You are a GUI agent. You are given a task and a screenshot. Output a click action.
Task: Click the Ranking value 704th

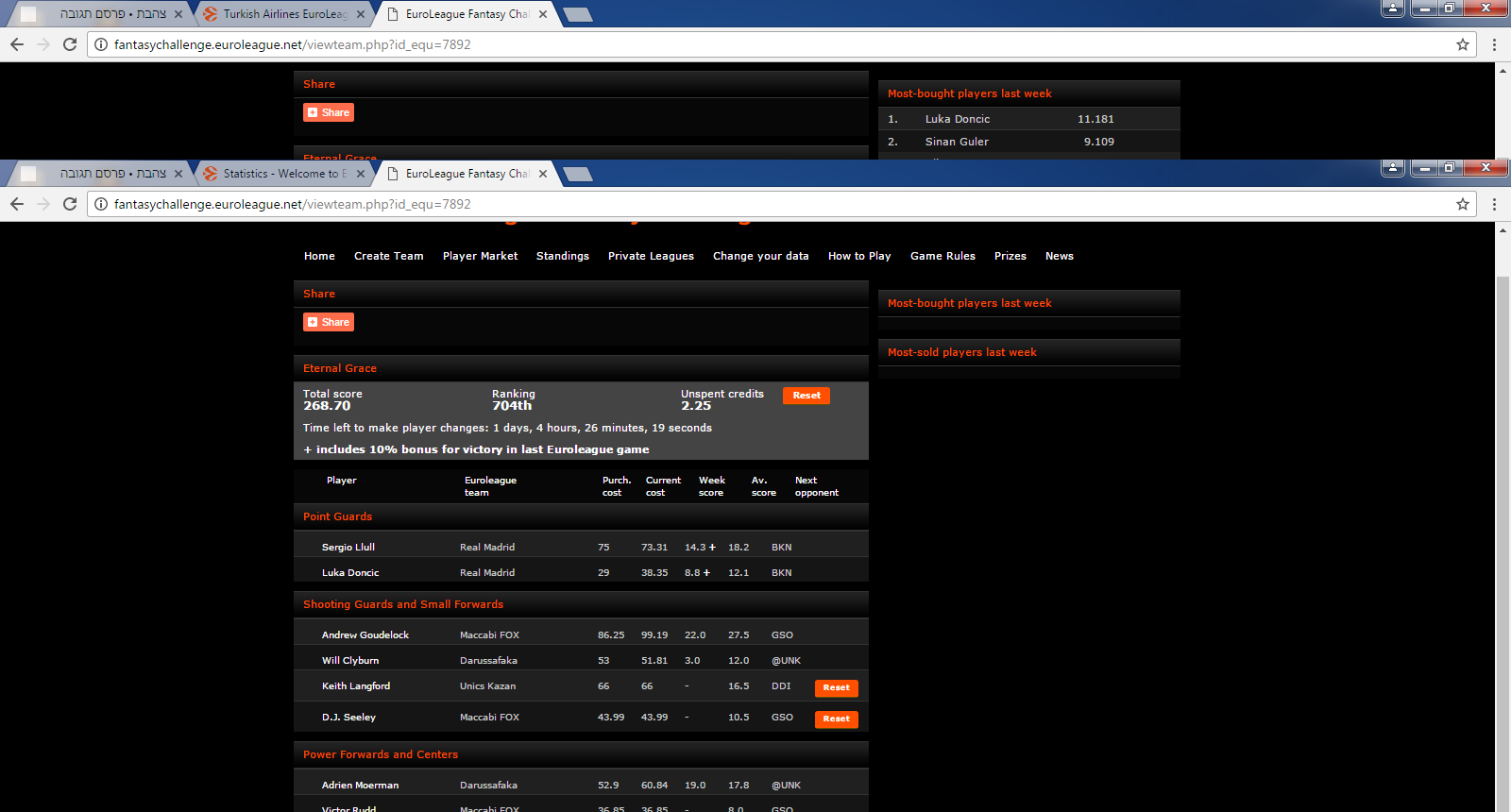[x=512, y=406]
